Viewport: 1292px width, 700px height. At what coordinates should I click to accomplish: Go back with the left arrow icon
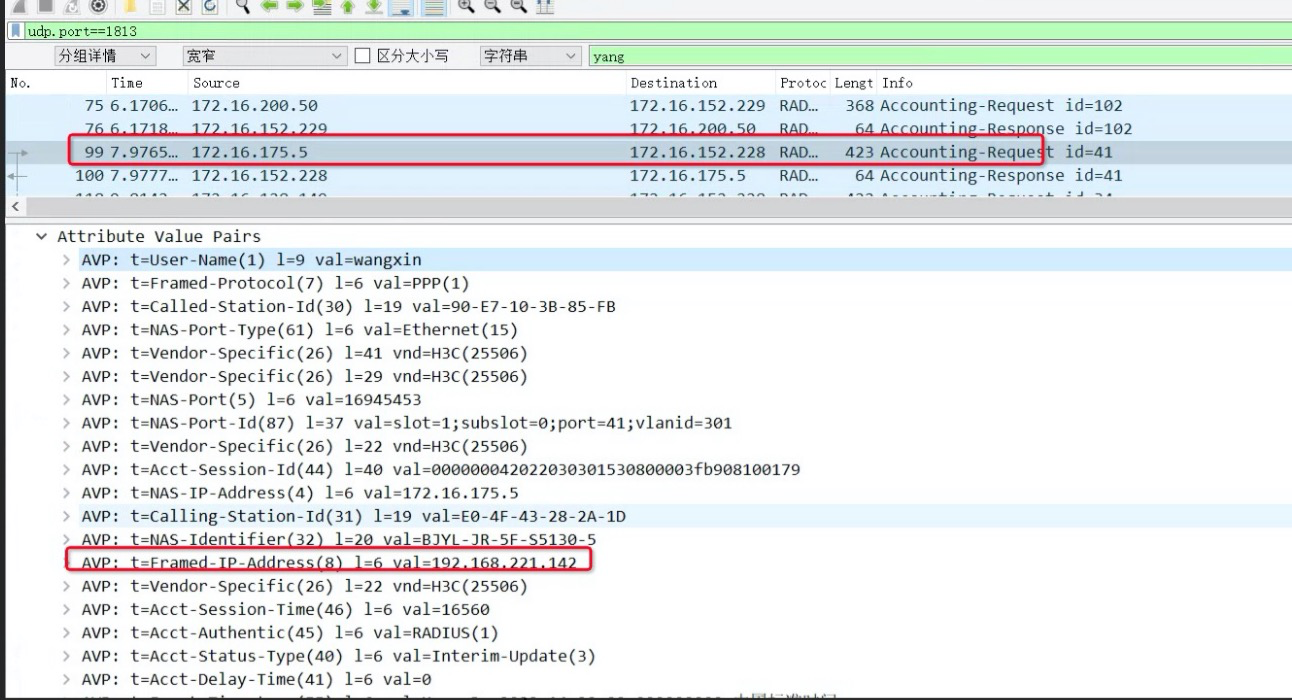click(x=269, y=6)
